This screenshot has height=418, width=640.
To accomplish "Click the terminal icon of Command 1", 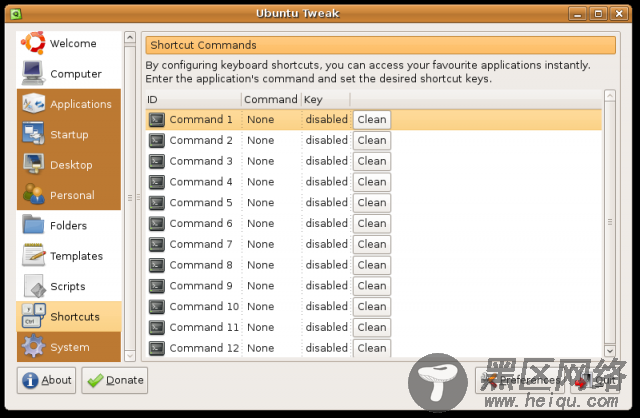I will [x=157, y=120].
